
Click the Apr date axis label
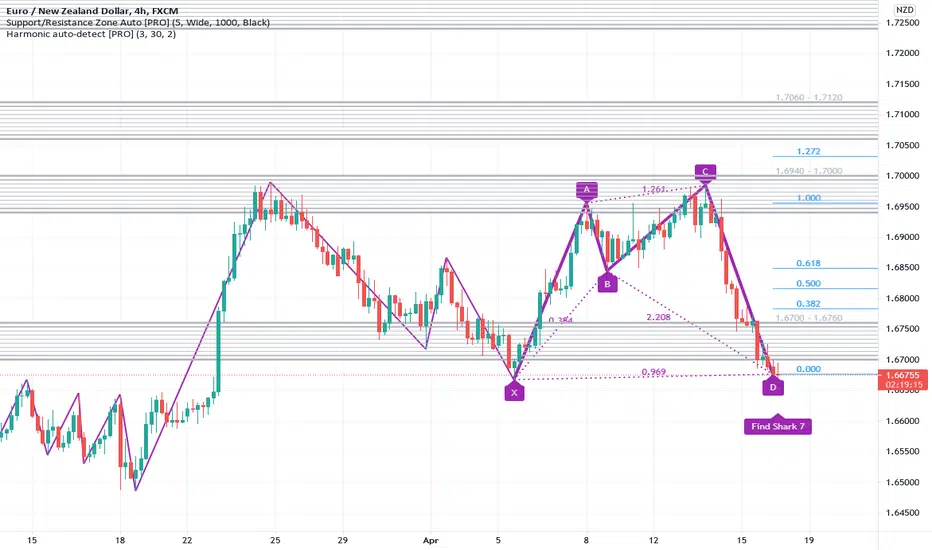(x=430, y=540)
